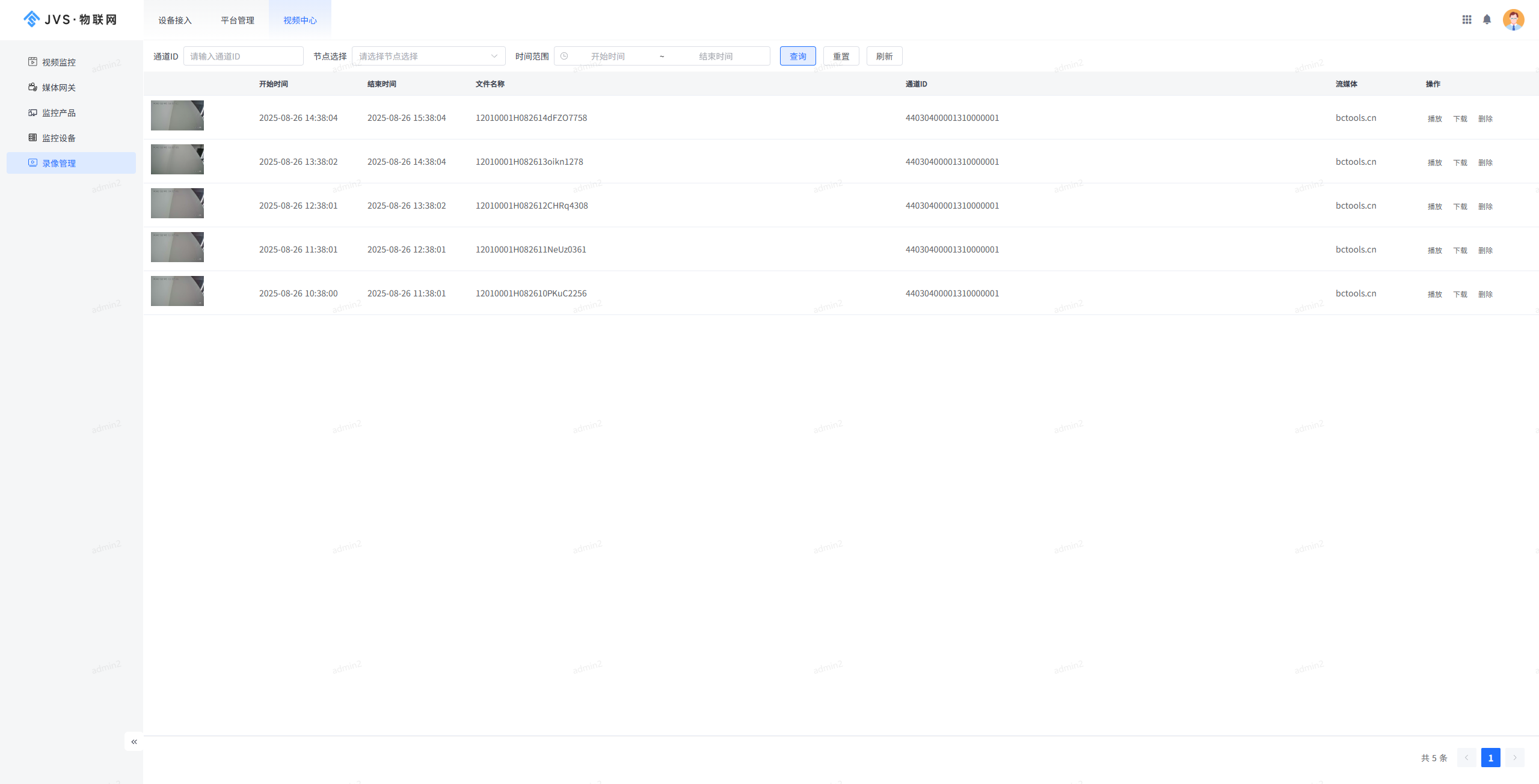Click the 通道ID column header
The width and height of the screenshot is (1539, 784).
pyautogui.click(x=917, y=84)
